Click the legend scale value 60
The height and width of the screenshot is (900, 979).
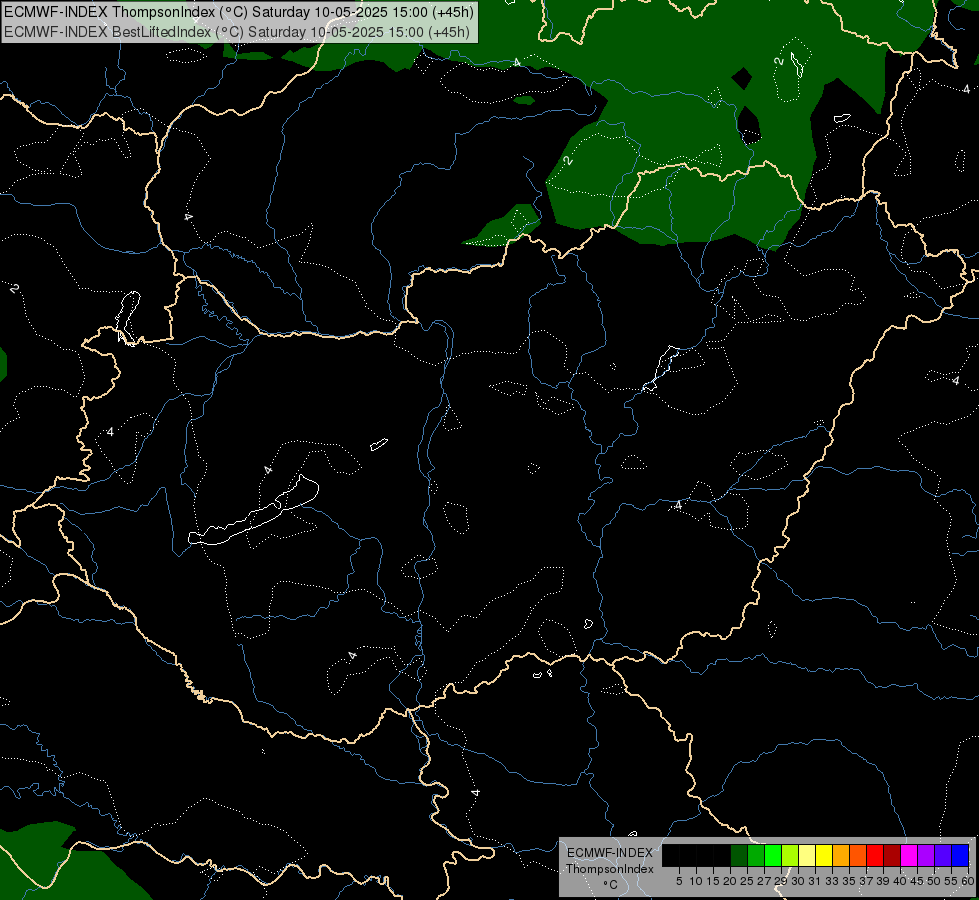967,881
